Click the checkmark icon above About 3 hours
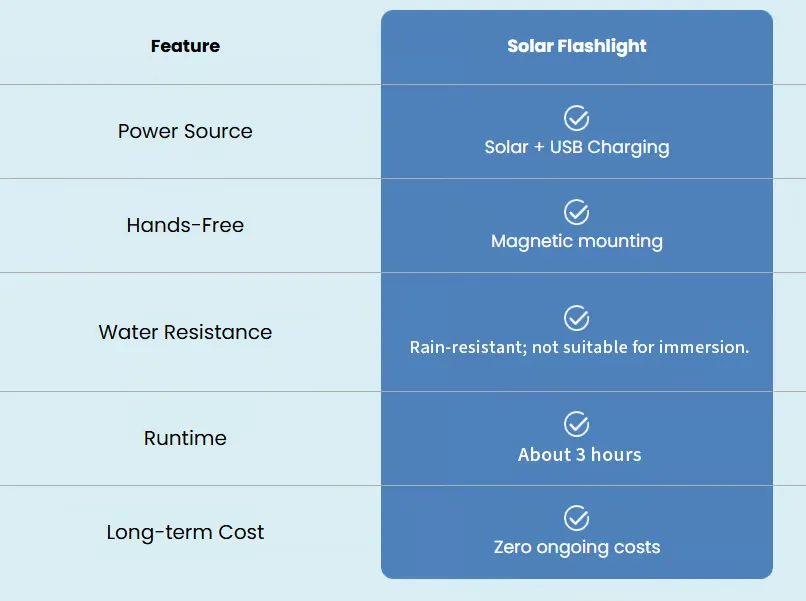The height and width of the screenshot is (601, 806). [576, 424]
